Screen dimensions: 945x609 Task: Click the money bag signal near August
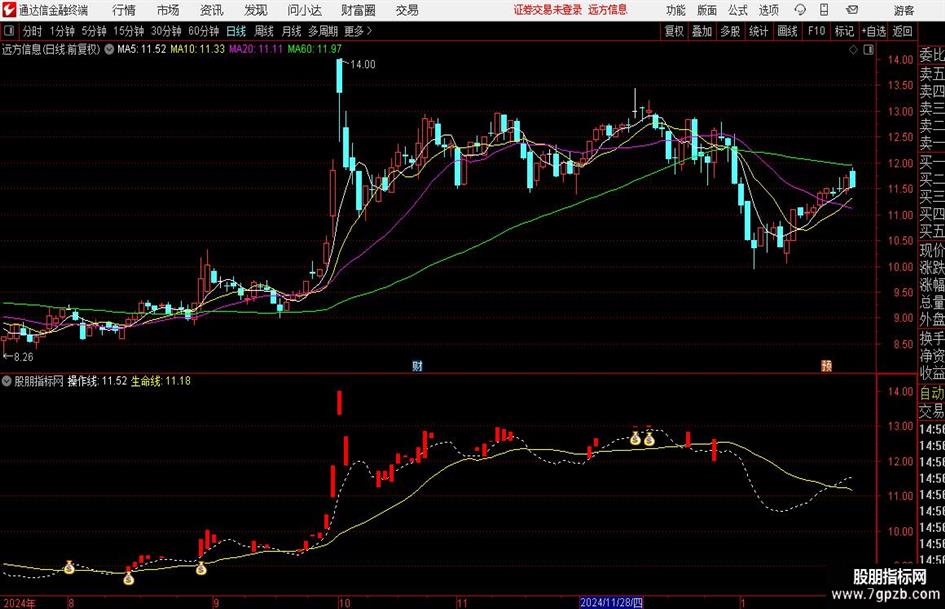(x=69, y=567)
